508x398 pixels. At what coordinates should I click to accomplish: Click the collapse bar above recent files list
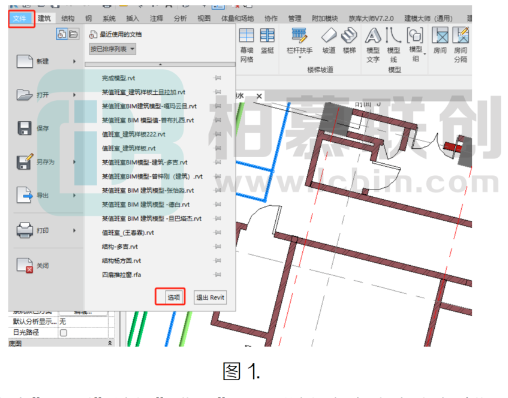160,64
